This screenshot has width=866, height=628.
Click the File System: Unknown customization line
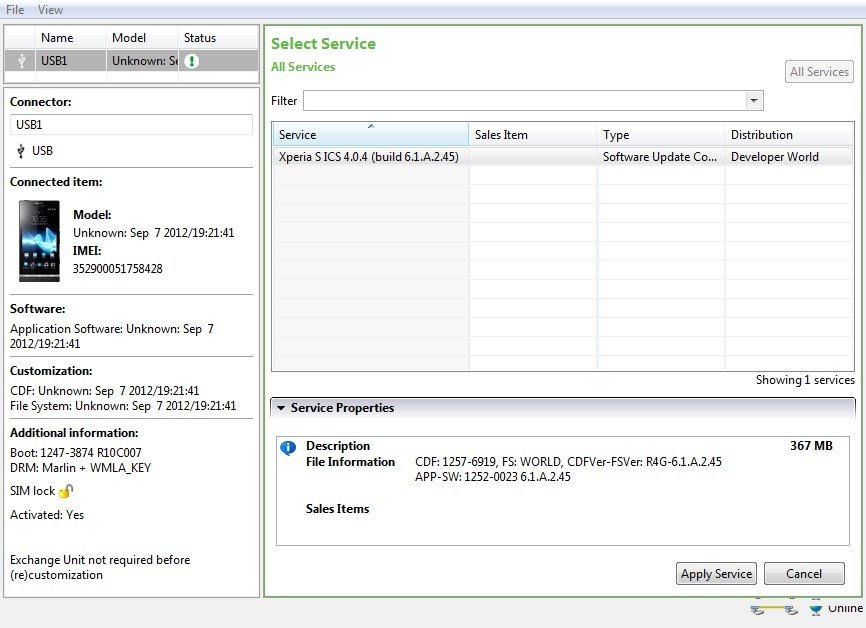point(123,406)
